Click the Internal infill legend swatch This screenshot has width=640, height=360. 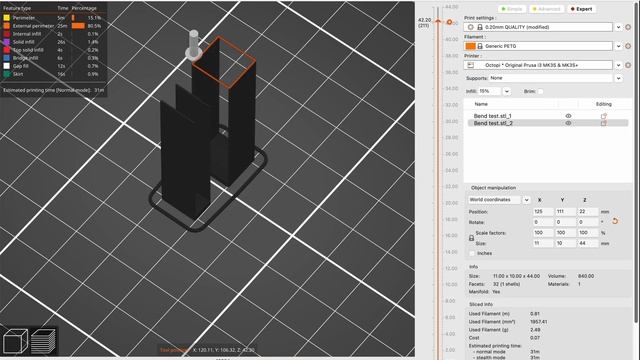[7, 34]
